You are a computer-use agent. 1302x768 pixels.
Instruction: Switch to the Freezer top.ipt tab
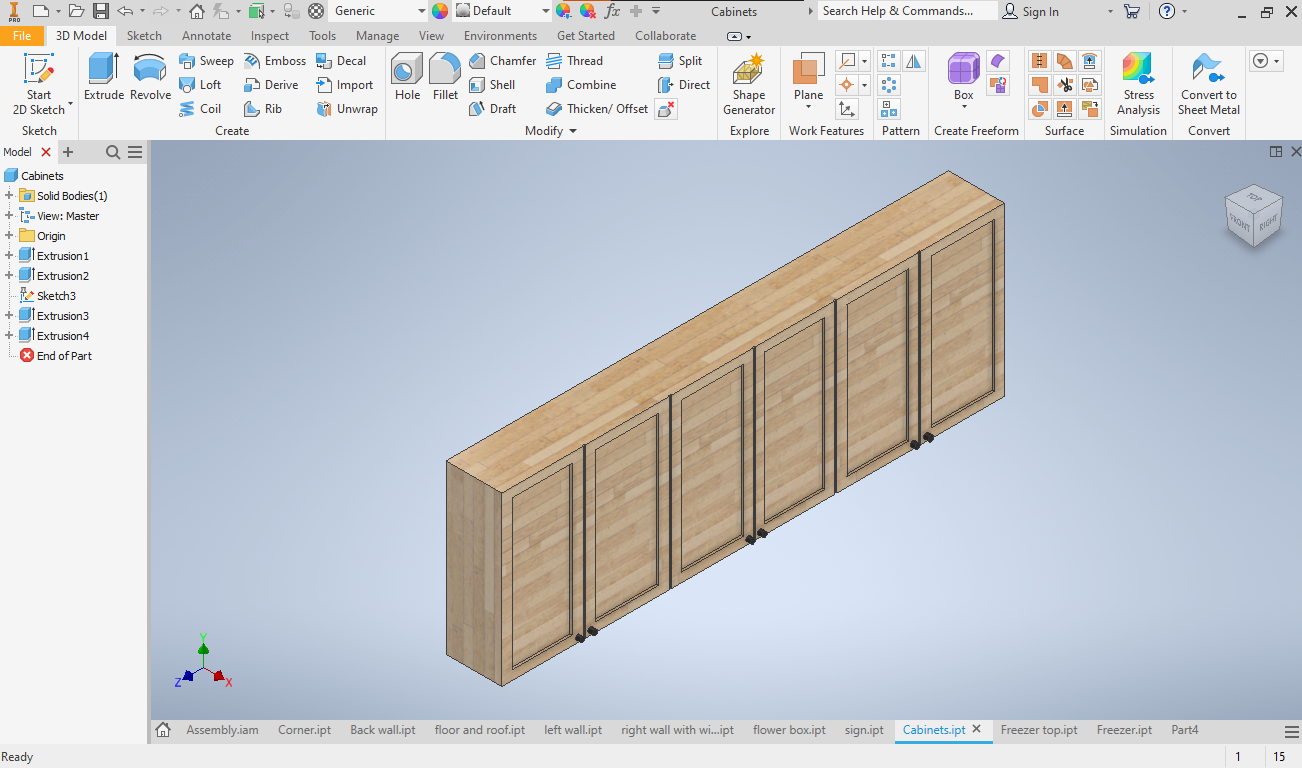pyautogui.click(x=1039, y=730)
